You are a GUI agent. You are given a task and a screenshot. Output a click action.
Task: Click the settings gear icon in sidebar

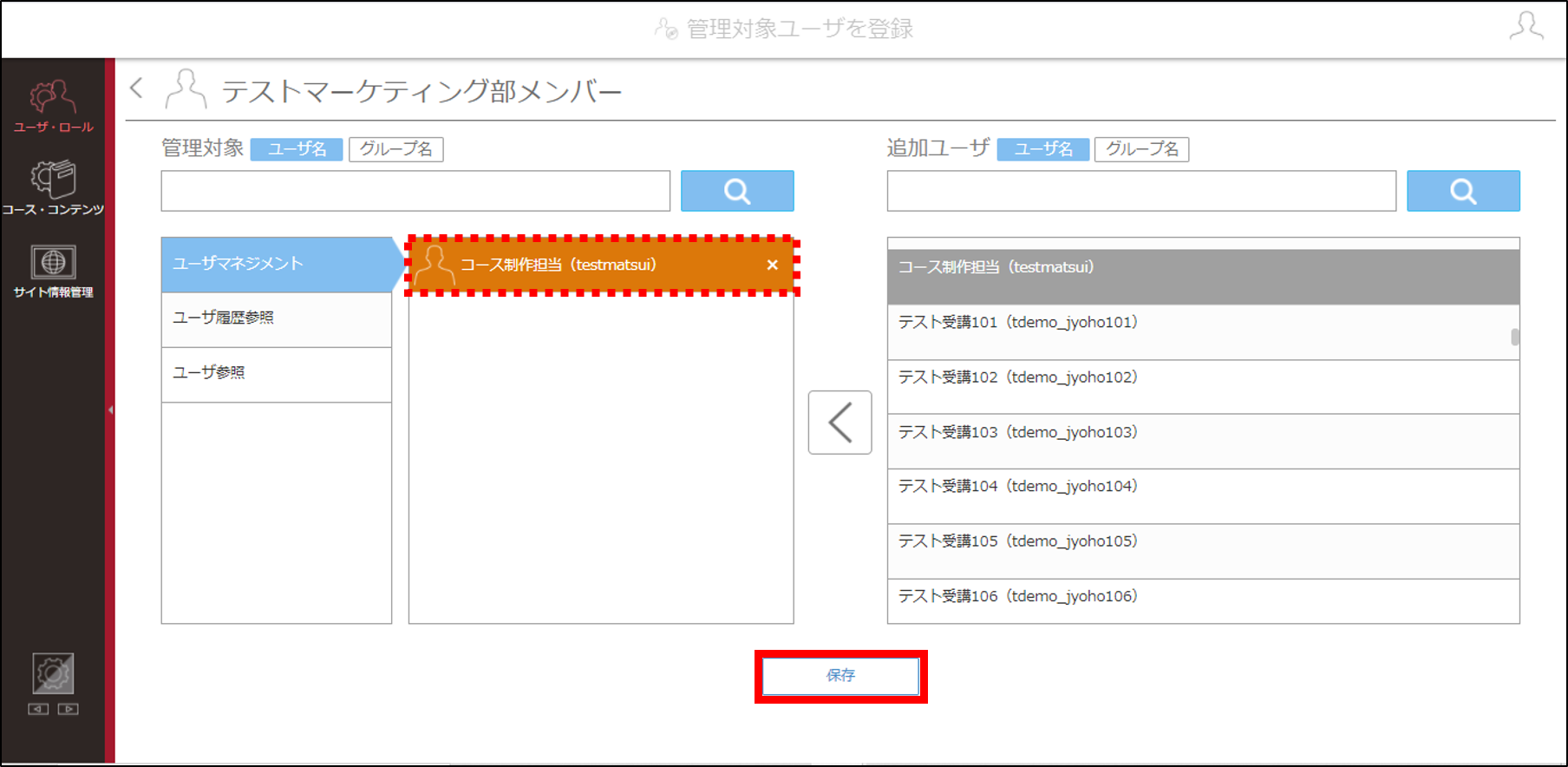53,673
